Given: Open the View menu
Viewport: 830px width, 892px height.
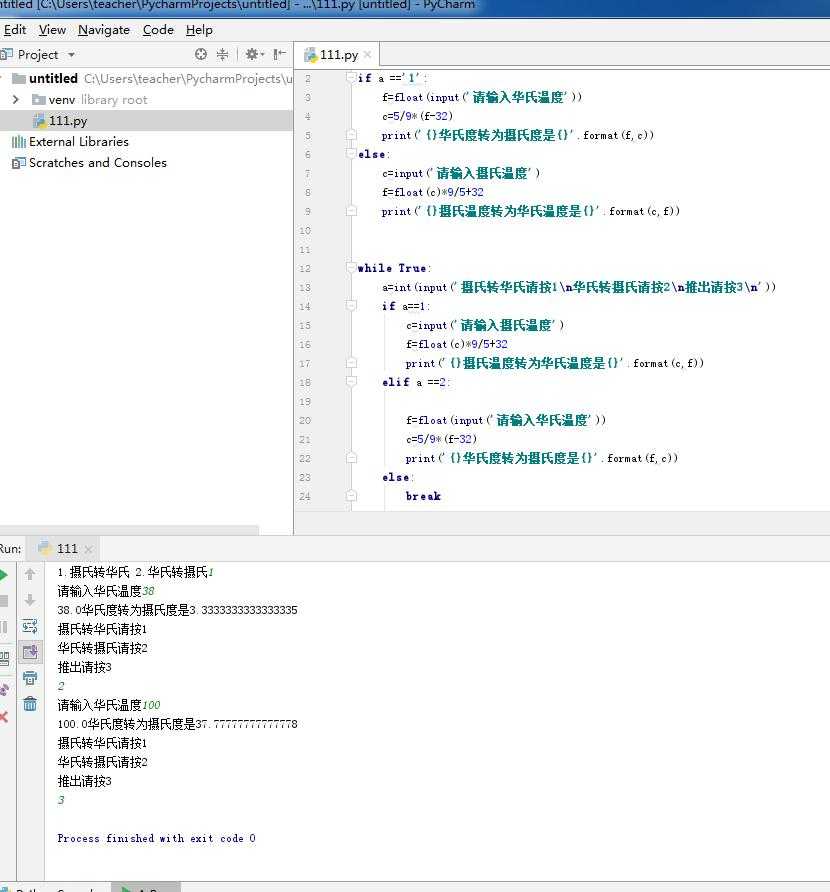Looking at the screenshot, I should coord(52,30).
